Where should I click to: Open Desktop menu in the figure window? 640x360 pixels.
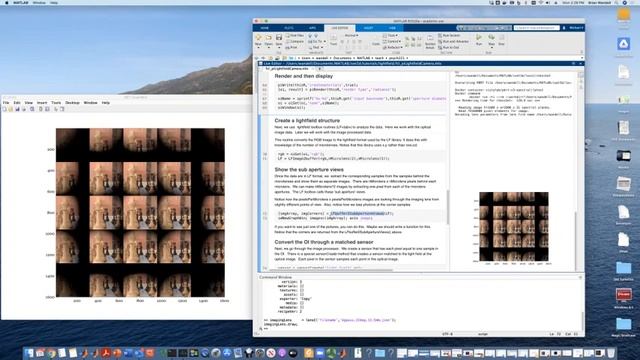click(x=72, y=103)
